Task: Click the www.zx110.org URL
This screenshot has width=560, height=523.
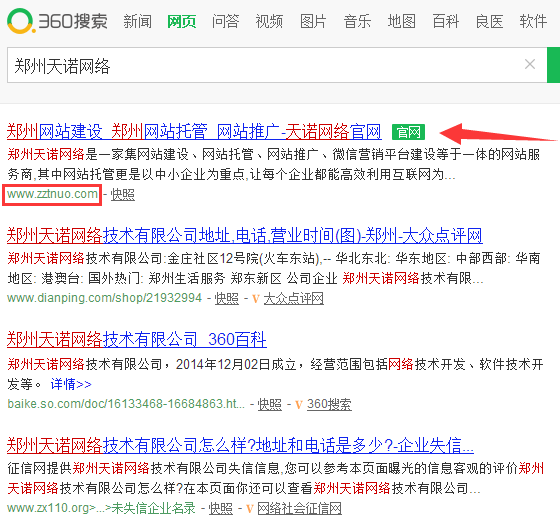Action: click(48, 508)
